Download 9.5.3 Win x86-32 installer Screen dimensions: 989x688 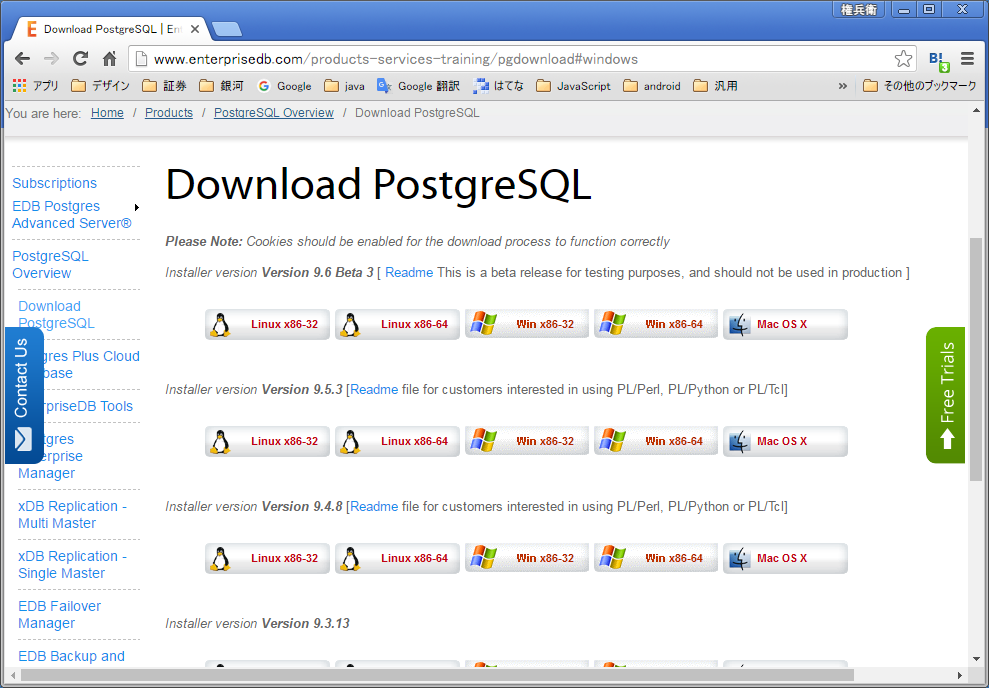[x=527, y=441]
